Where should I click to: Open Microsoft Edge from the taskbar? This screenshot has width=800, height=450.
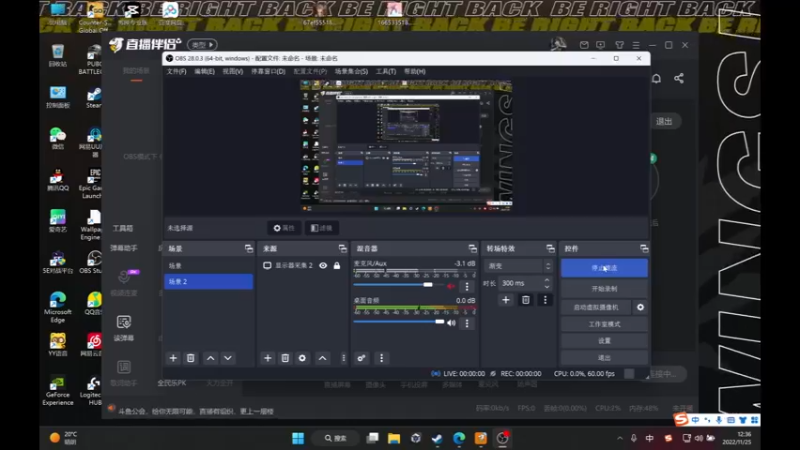tap(459, 438)
